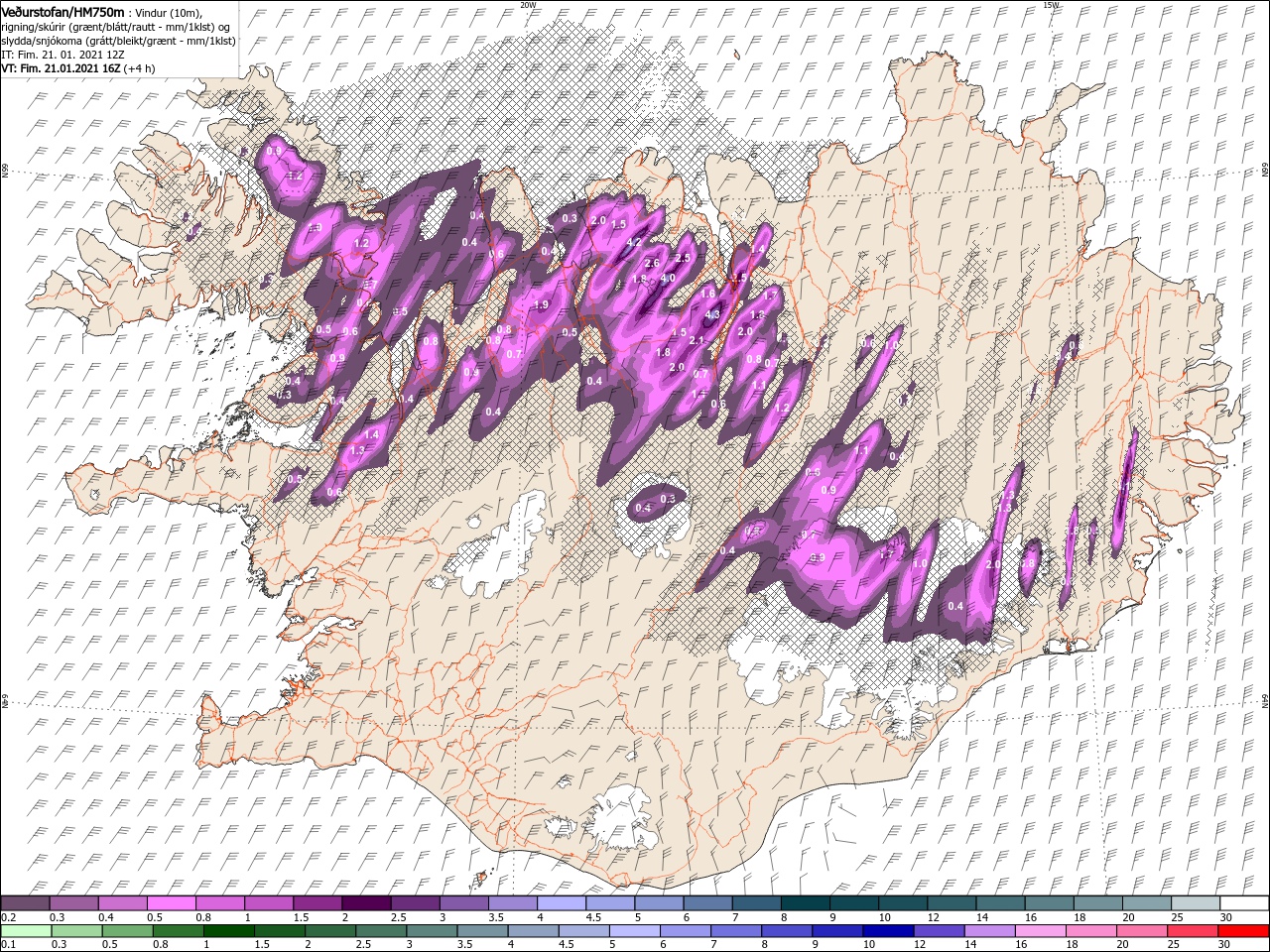1270x952 pixels.
Task: Click the 1.6 precipitation value on the map
Action: click(707, 294)
